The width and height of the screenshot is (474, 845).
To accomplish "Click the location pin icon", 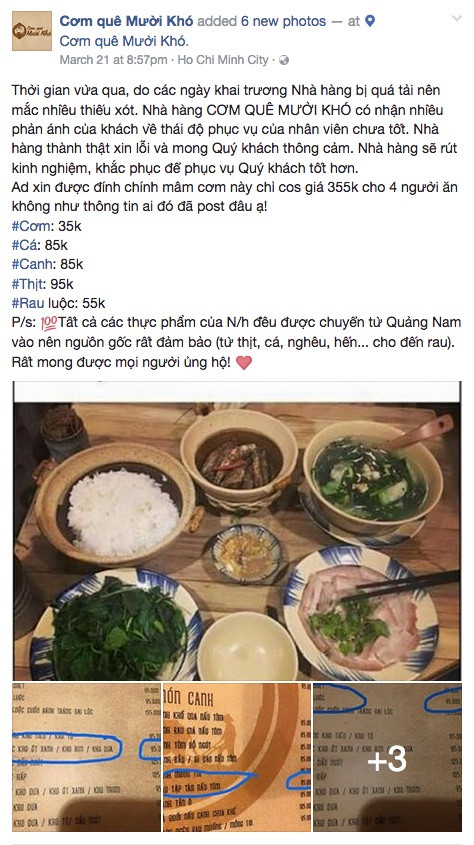I will [370, 21].
